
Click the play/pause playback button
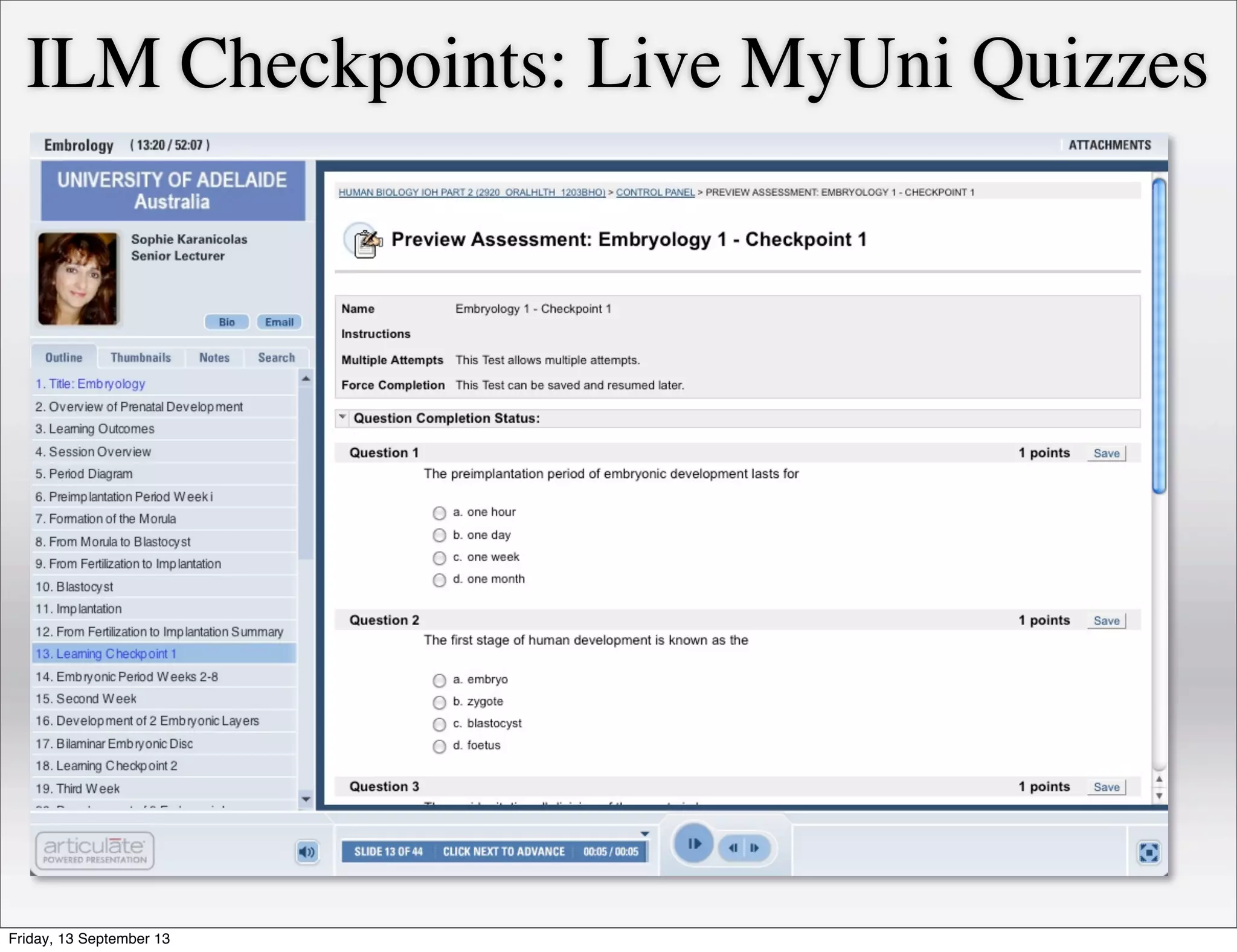tap(693, 843)
